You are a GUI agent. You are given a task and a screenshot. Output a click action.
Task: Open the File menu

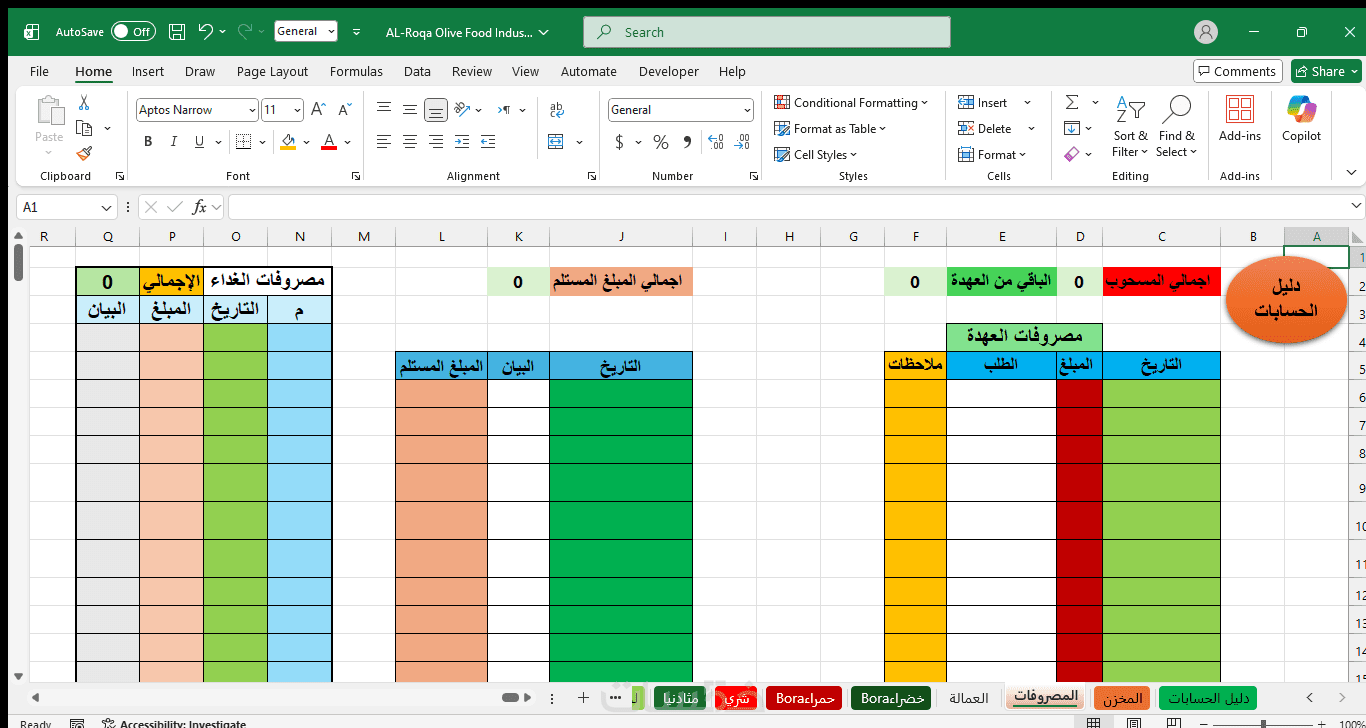(39, 71)
